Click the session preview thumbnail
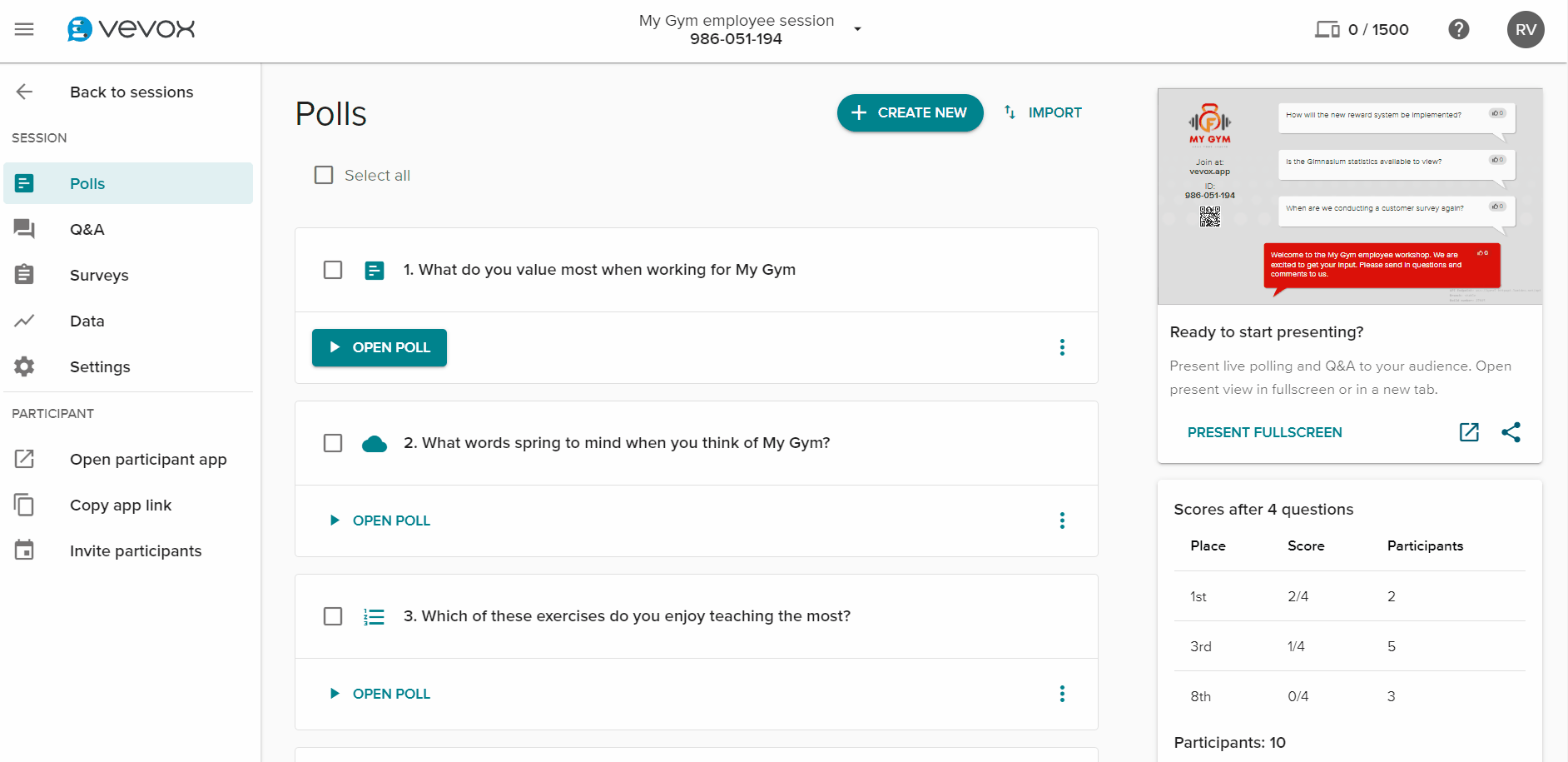Screen dimensions: 1568x762 [x=1348, y=196]
